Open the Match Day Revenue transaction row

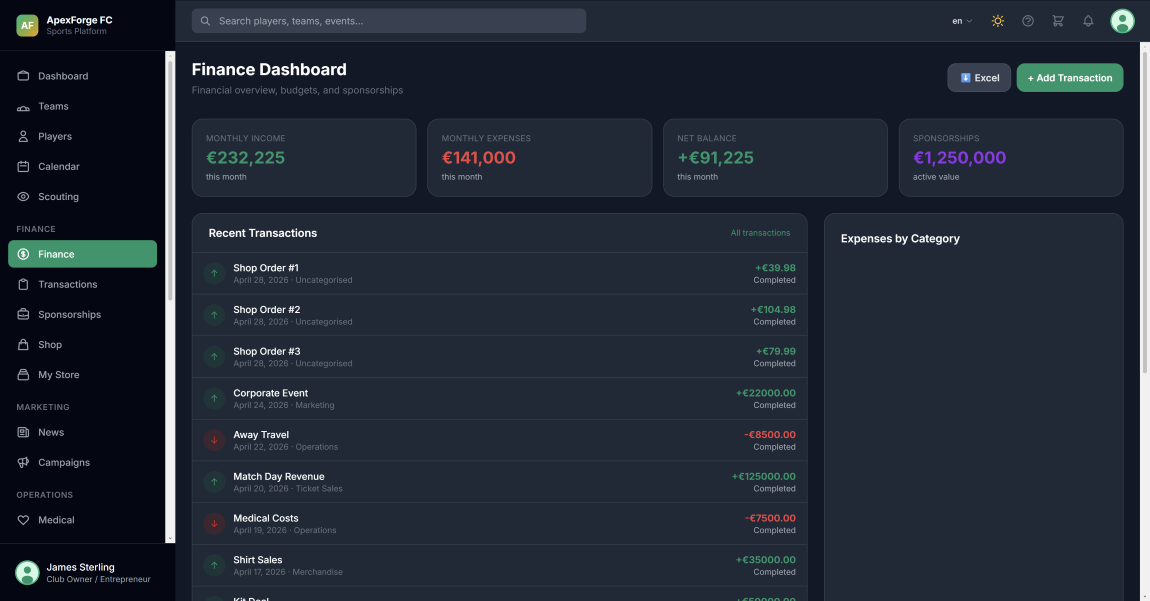pos(499,482)
